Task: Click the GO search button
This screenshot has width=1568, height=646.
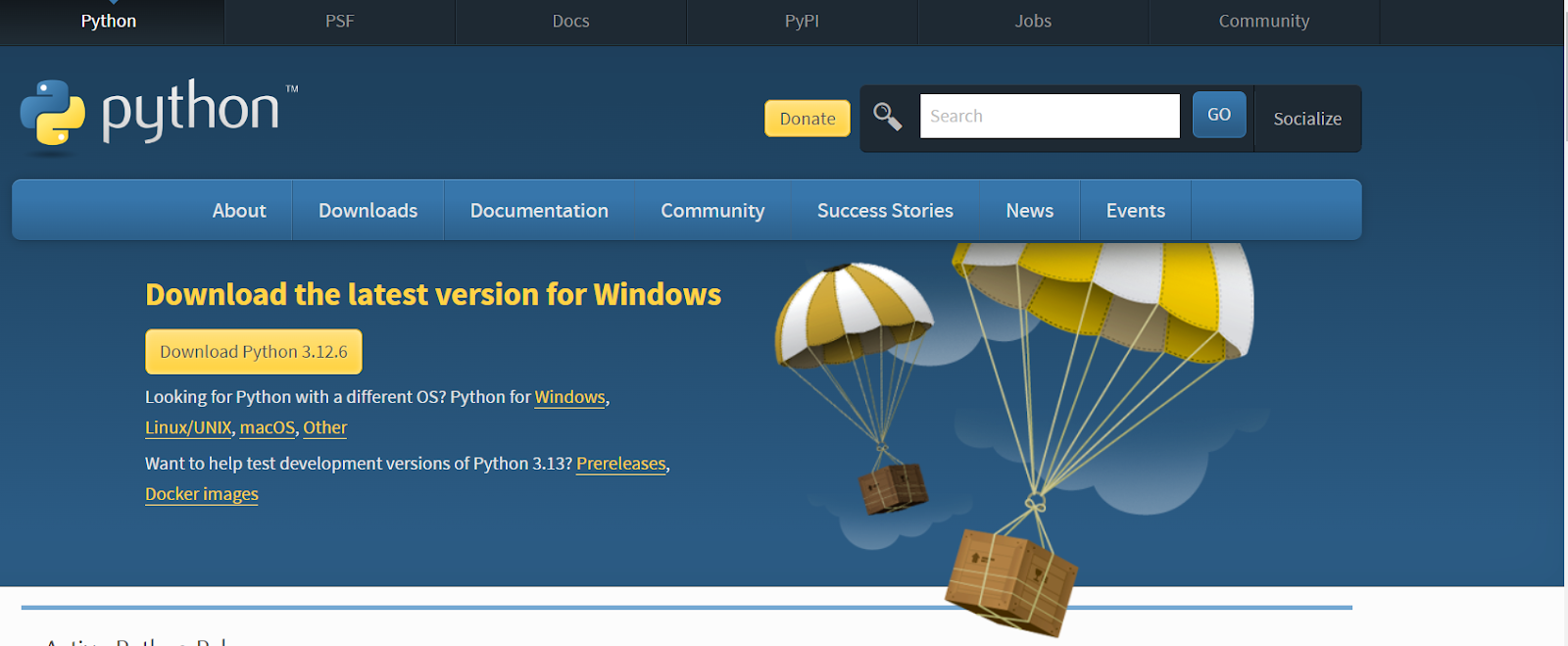Action: (1219, 115)
